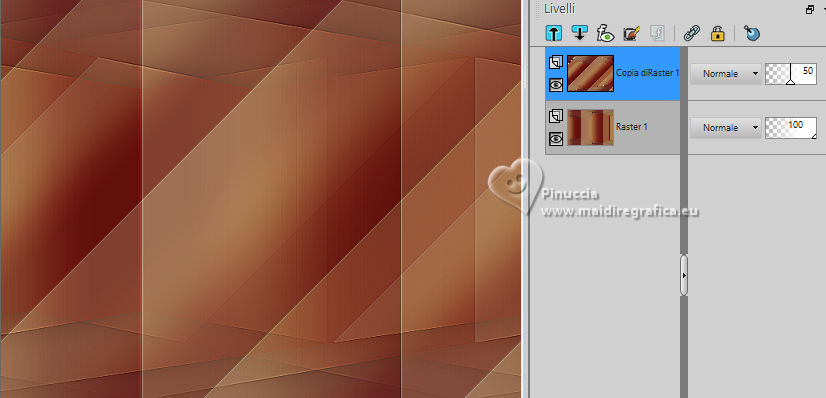Click the move layer down arrow icon

coord(579,33)
